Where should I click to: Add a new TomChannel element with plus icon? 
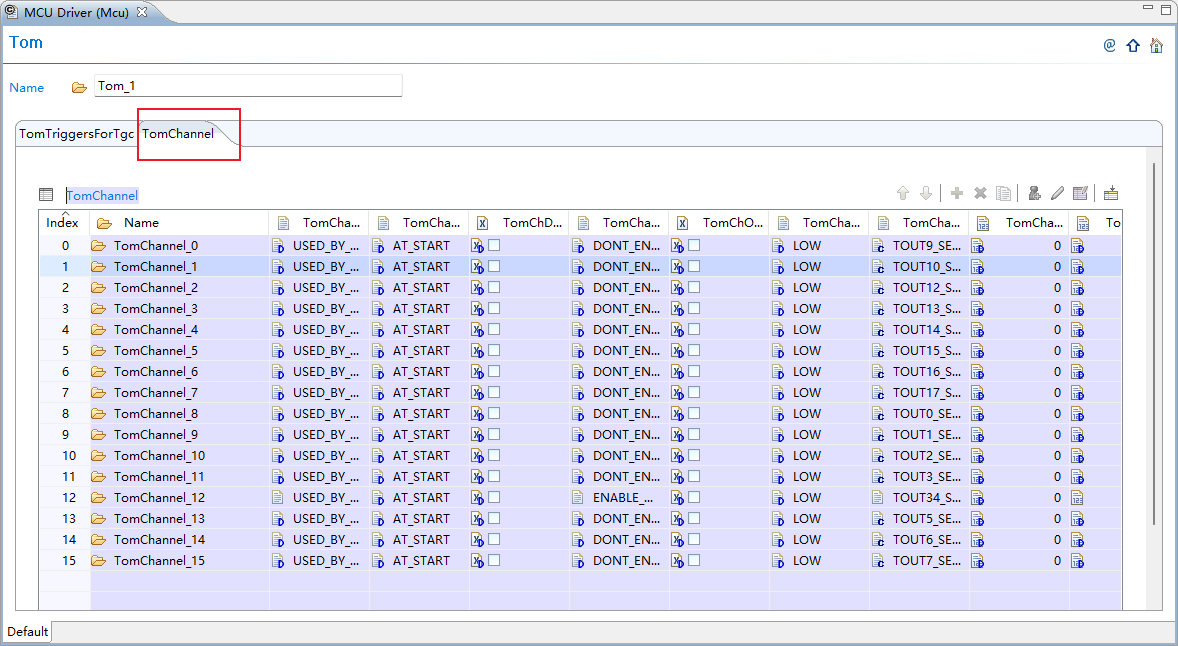pos(956,194)
